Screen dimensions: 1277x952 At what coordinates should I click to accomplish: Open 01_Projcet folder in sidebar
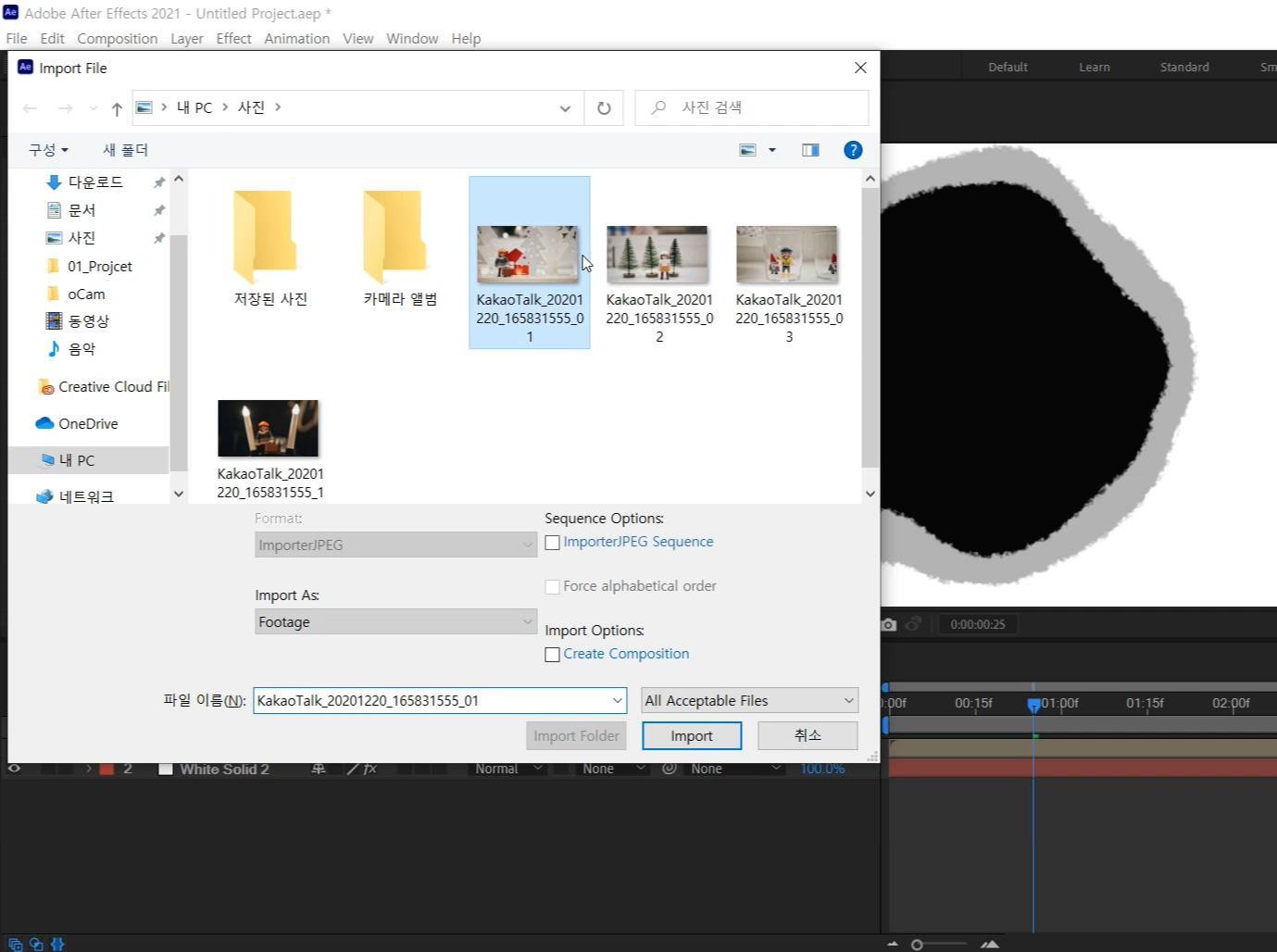tap(99, 266)
